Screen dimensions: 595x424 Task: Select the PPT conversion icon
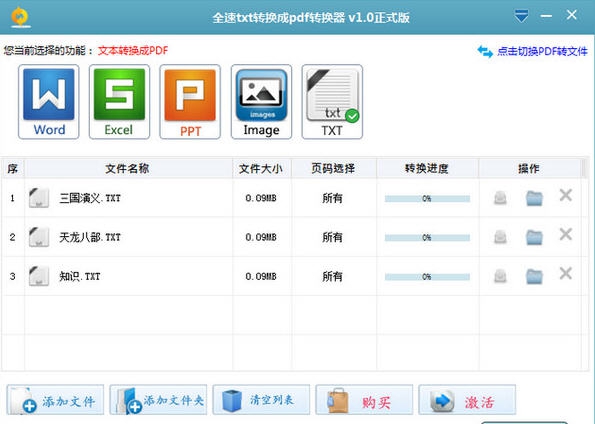tap(190, 102)
